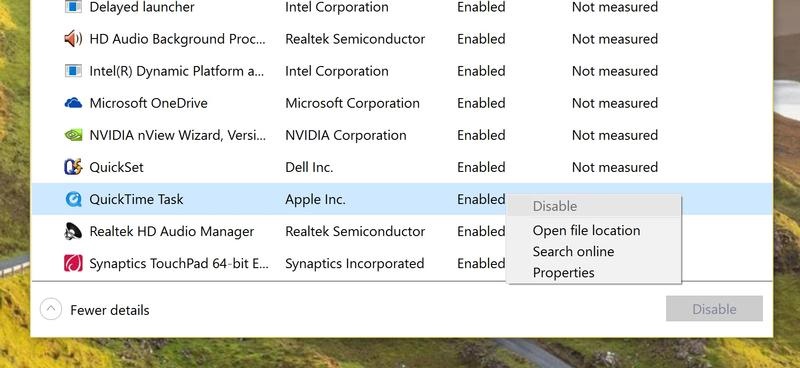800x368 pixels.
Task: Click the Delayed launcher icon
Action: click(73, 7)
